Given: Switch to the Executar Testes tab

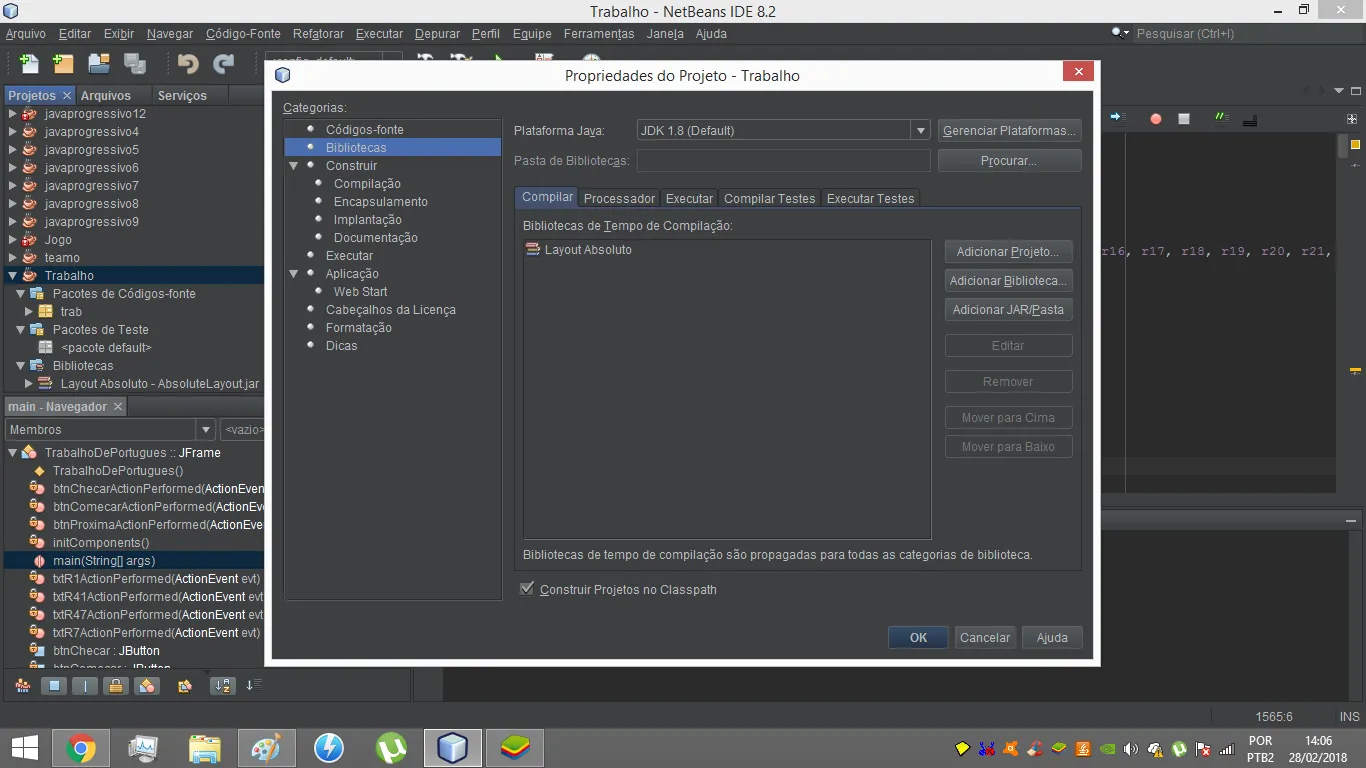Looking at the screenshot, I should tap(870, 198).
